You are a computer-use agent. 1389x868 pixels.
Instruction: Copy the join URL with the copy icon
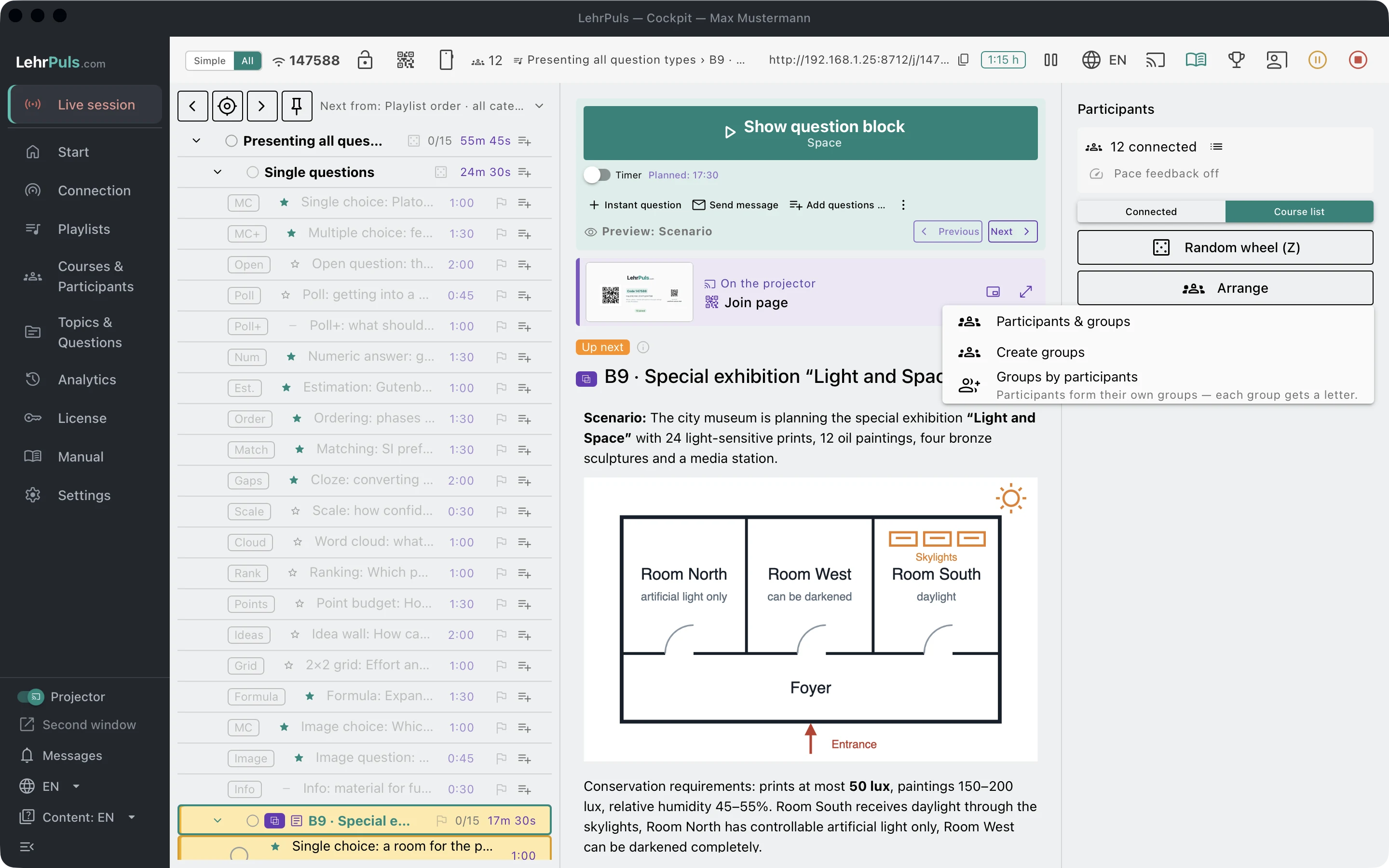pyautogui.click(x=963, y=60)
